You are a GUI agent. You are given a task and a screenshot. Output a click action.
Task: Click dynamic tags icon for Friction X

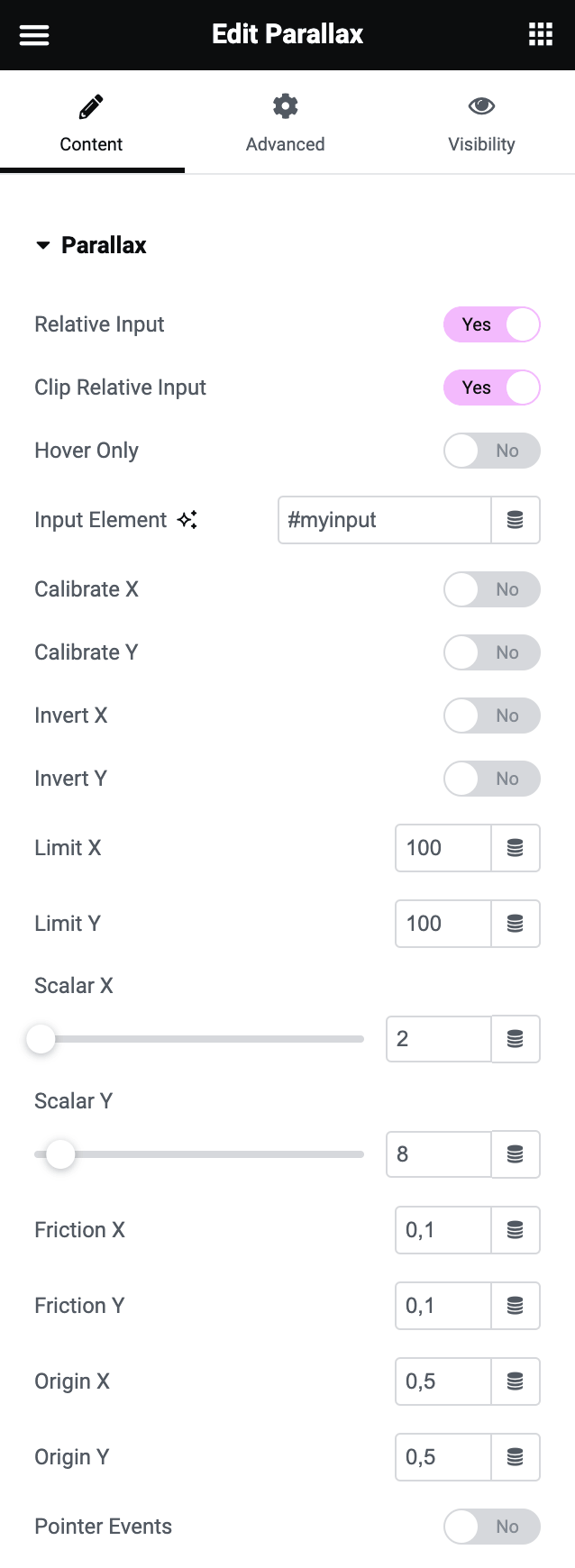516,1230
